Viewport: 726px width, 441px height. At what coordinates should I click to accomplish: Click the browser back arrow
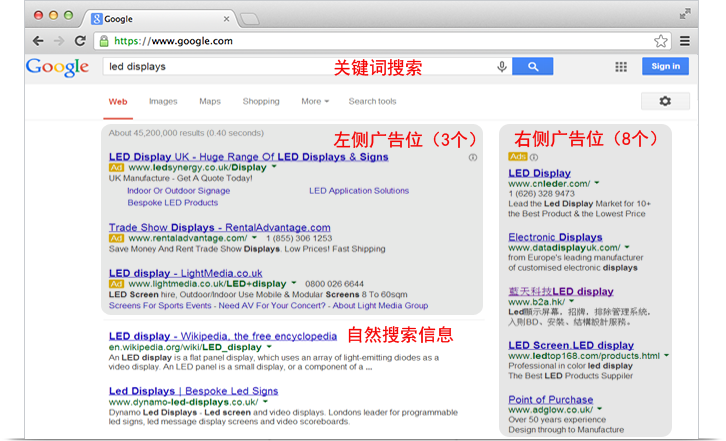[38, 41]
